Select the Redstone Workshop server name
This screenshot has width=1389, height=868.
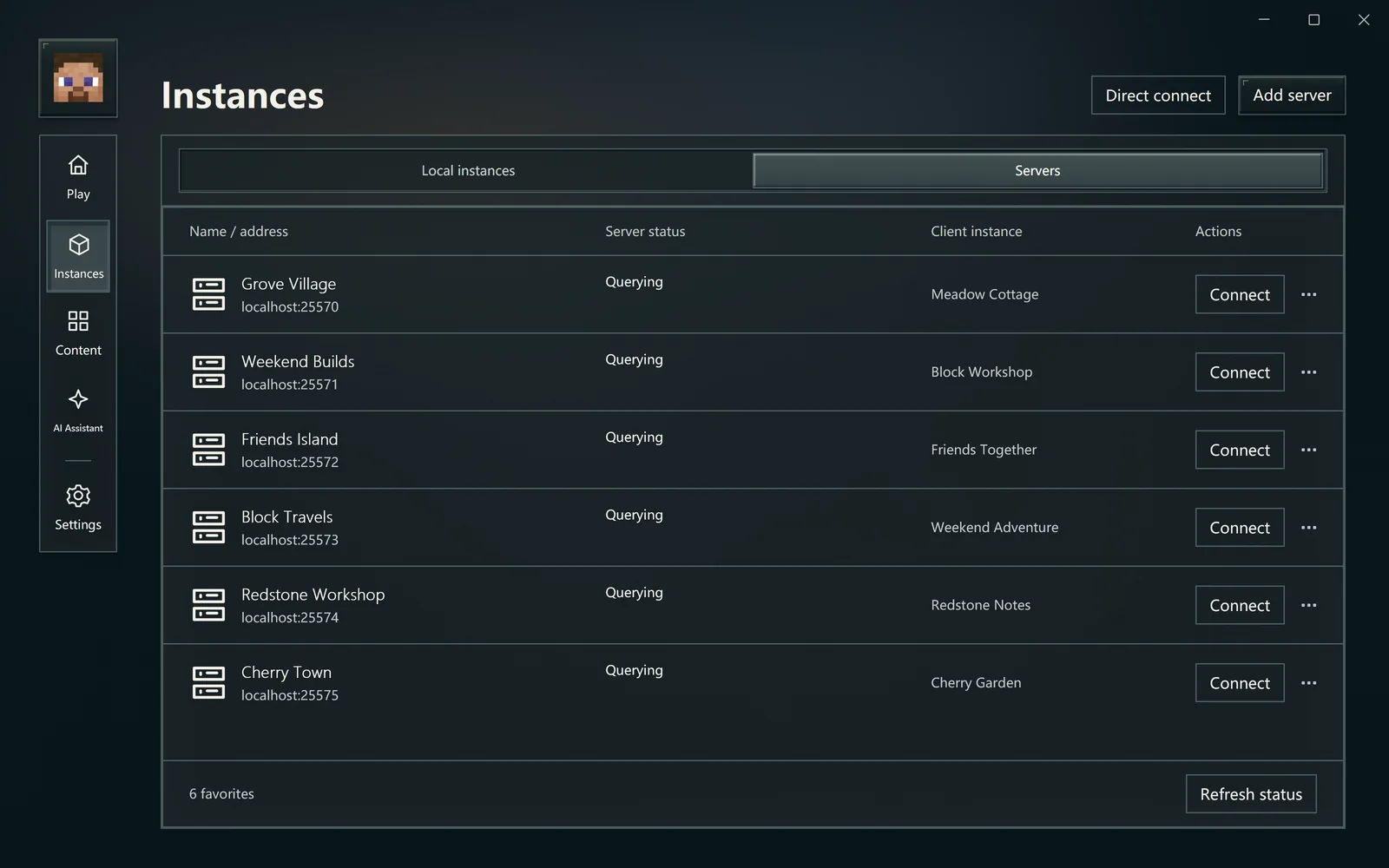coord(313,595)
